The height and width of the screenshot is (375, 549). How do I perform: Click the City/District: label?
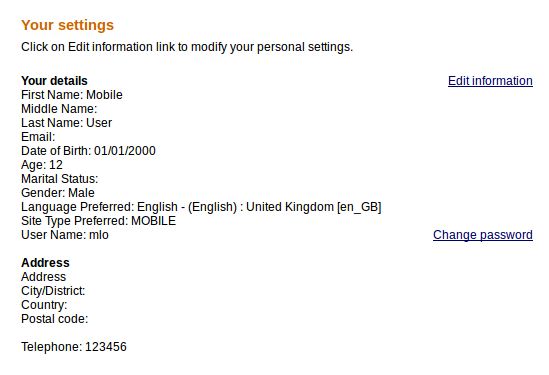53,291
